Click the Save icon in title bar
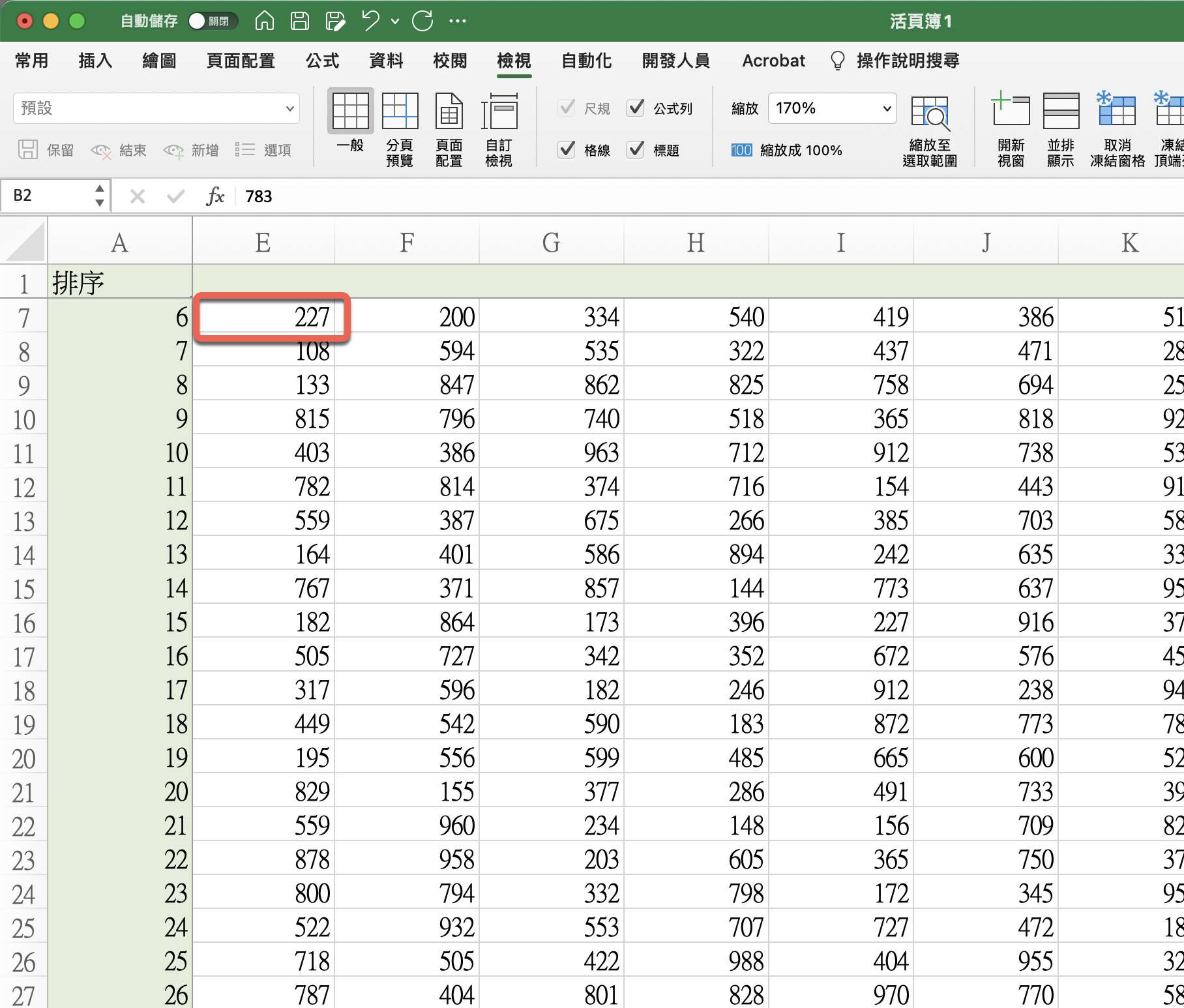Viewport: 1184px width, 1008px height. coord(300,22)
